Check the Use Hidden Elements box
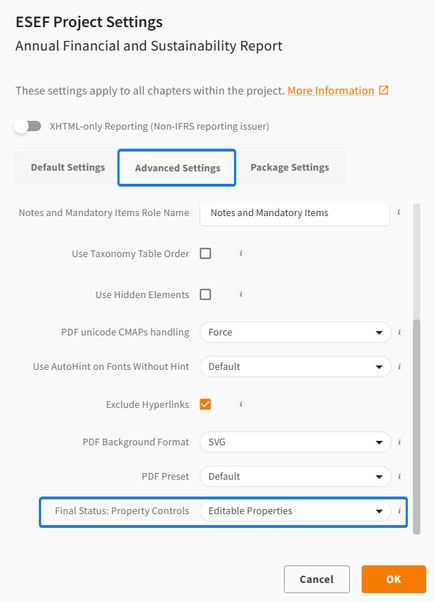Image resolution: width=435 pixels, height=602 pixels. (205, 294)
